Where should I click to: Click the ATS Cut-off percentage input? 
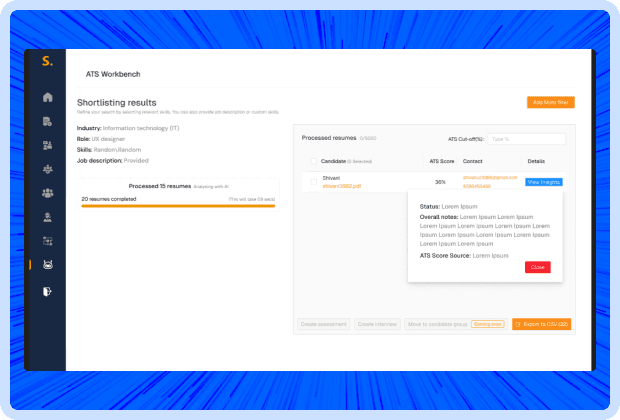[526, 139]
